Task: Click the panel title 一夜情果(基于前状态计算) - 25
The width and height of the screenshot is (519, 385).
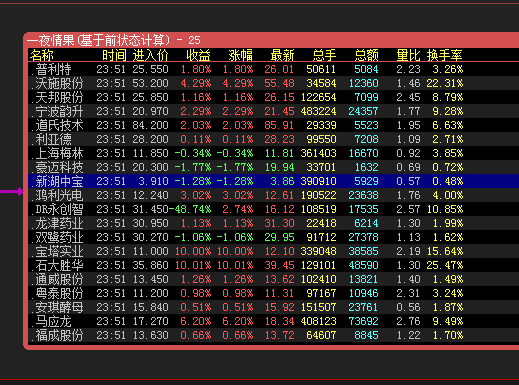Action: (x=114, y=41)
